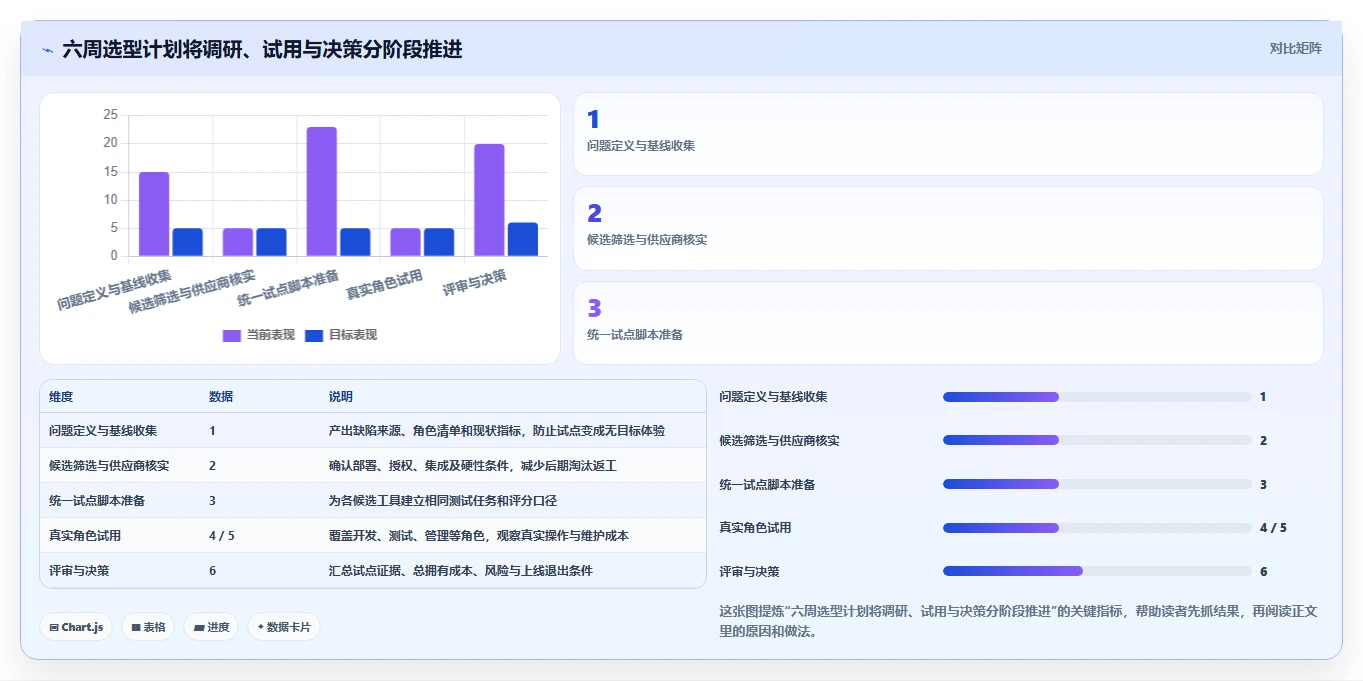Toggle the 目标表现 legend item

341,335
